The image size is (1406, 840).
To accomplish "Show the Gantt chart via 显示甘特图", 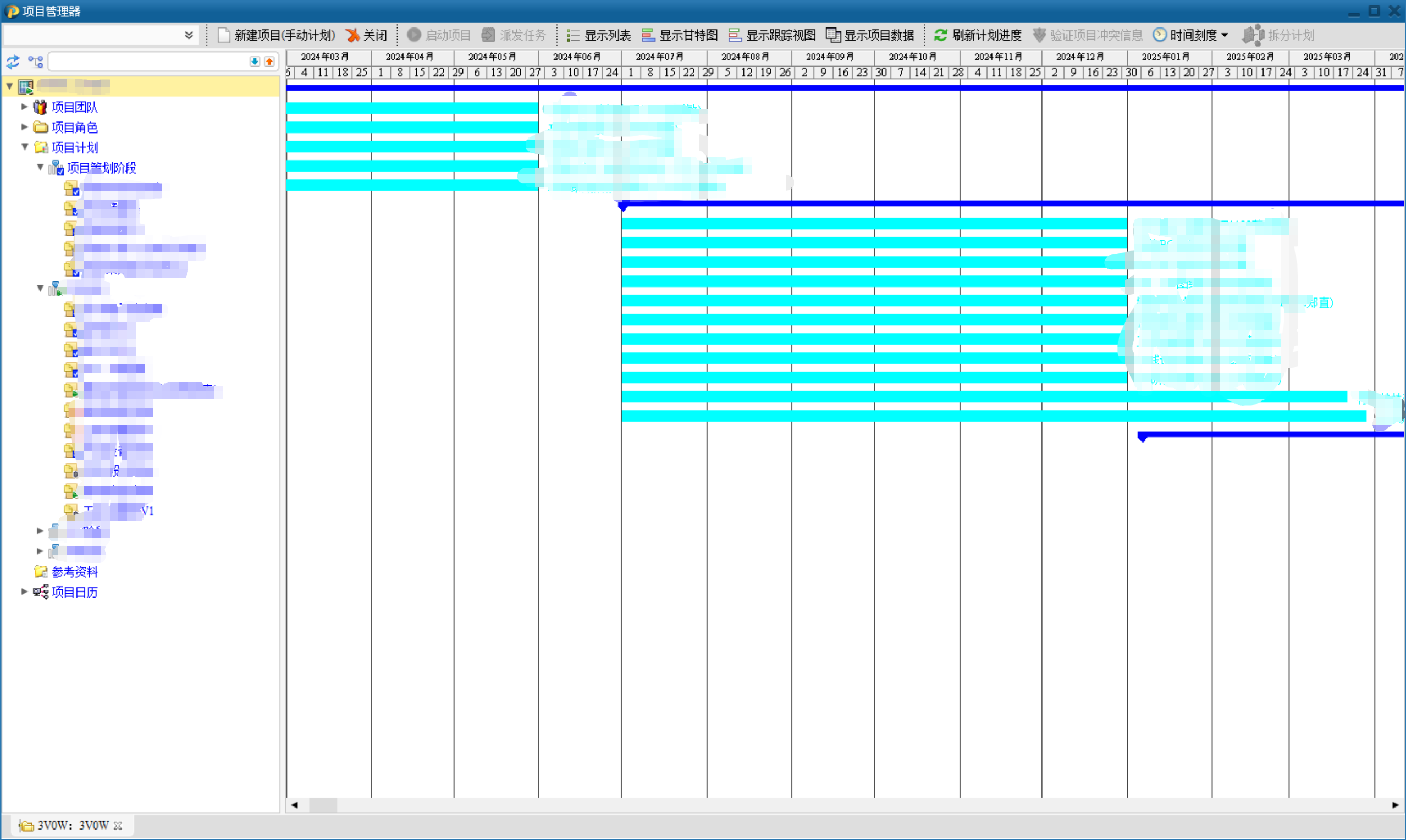I will point(679,35).
